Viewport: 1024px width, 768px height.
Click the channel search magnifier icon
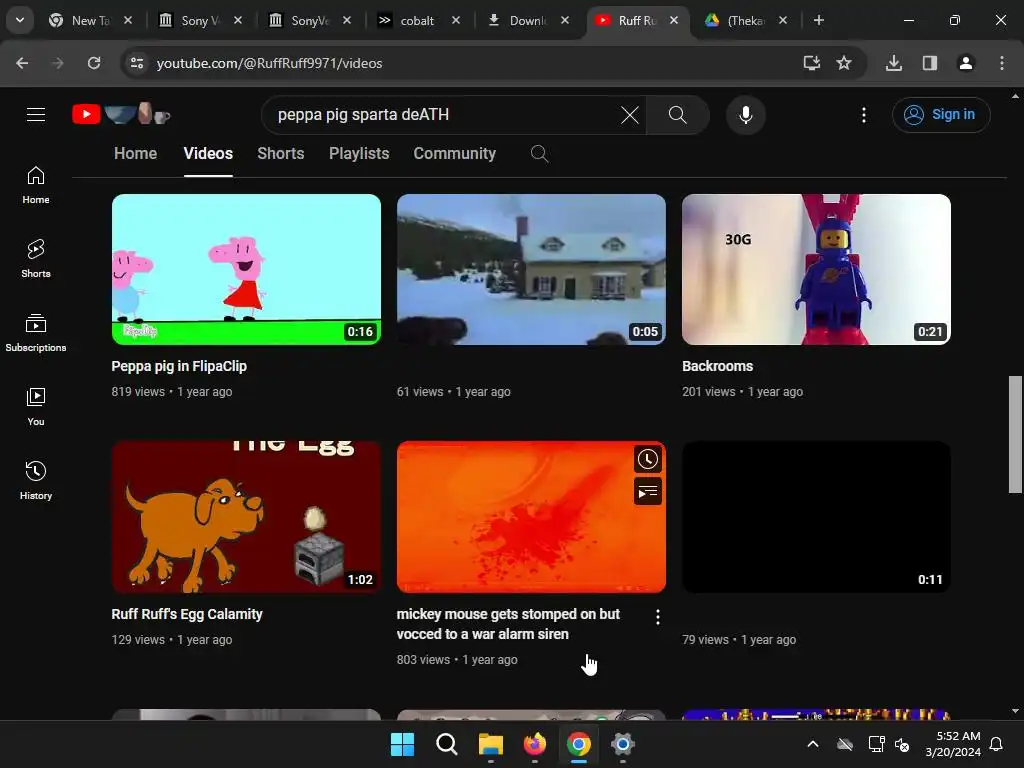539,153
